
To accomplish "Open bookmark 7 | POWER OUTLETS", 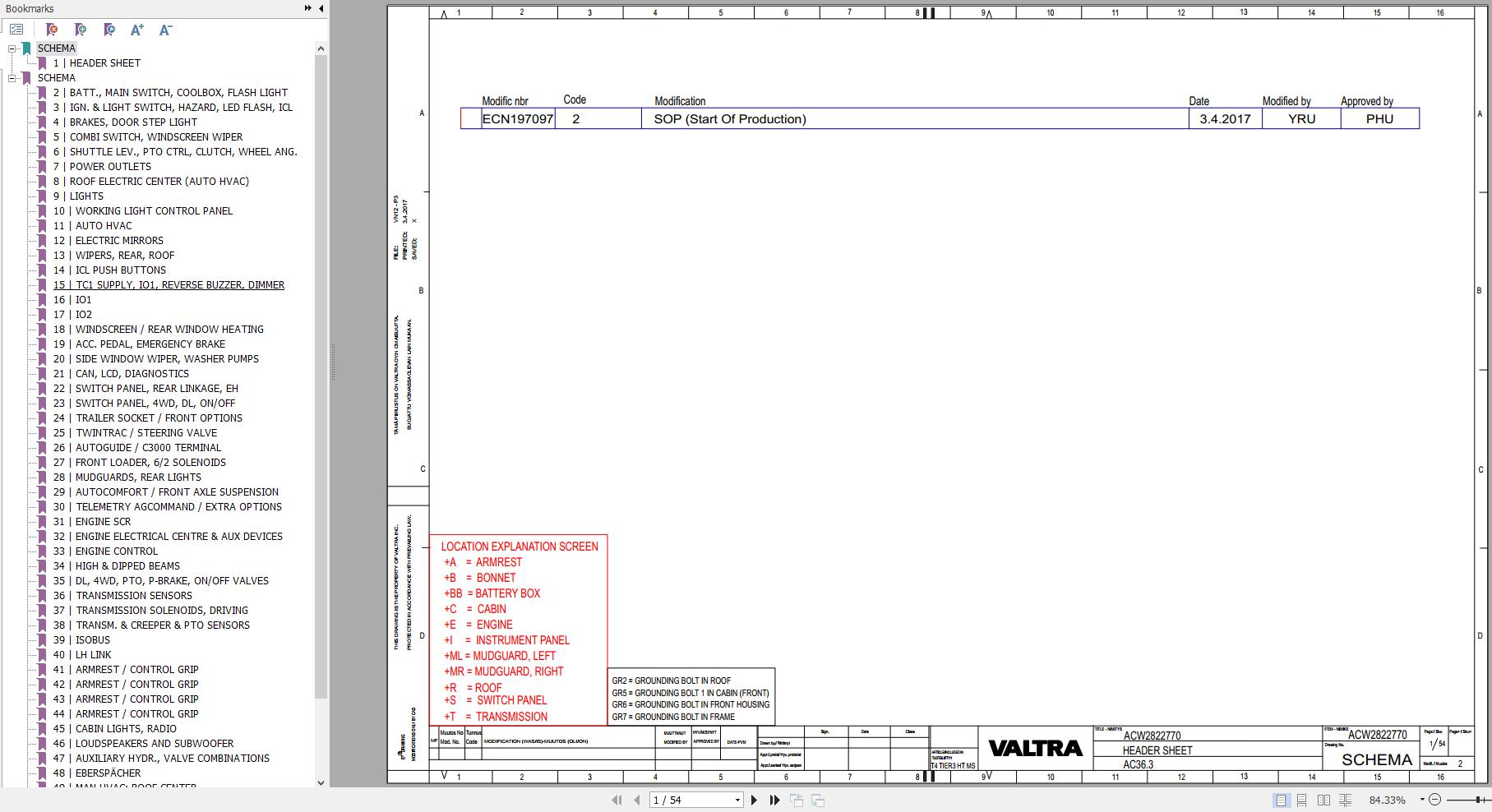I will point(102,167).
